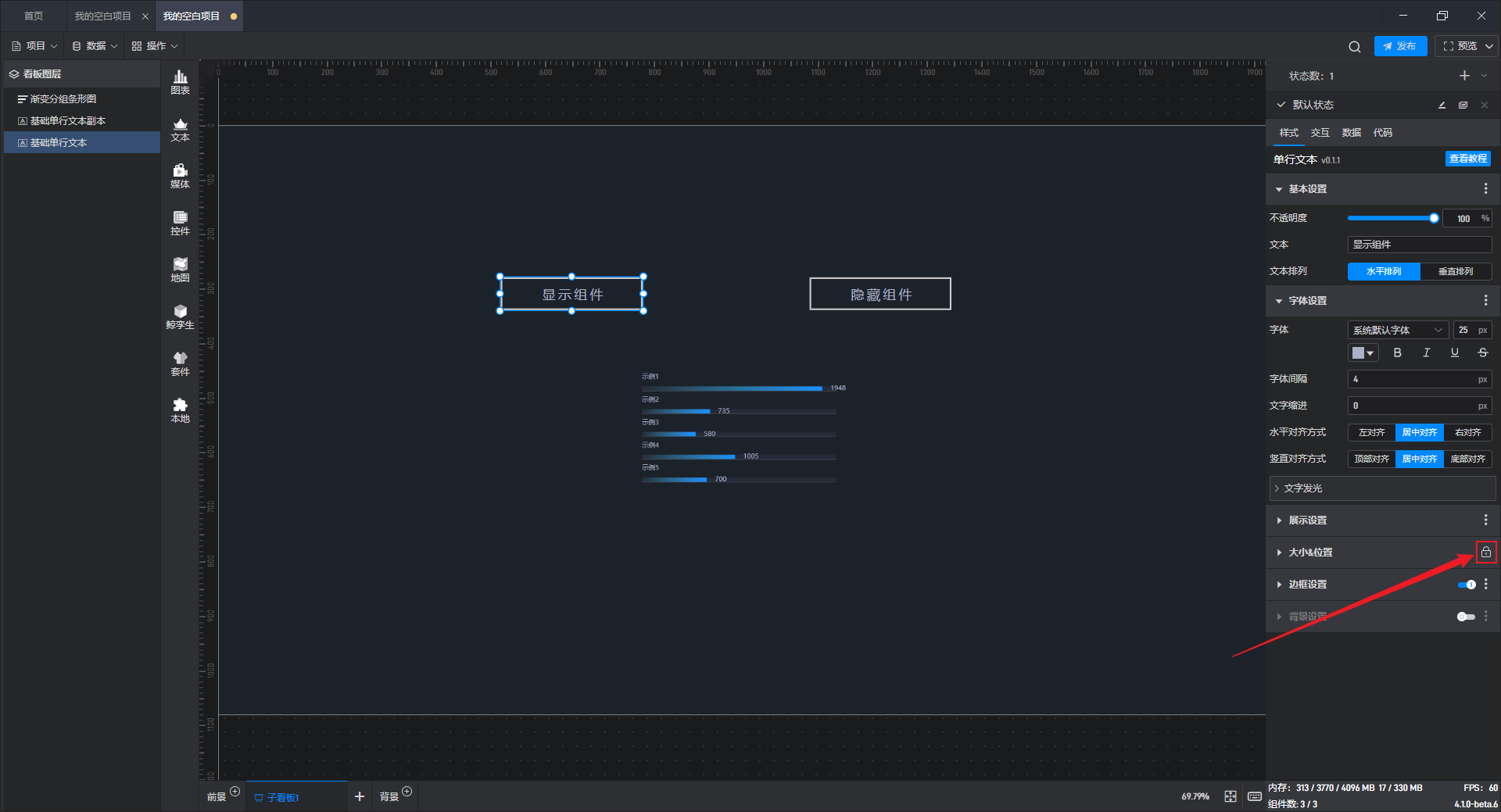Select layer 渐变分组条形图
This screenshot has height=812, width=1501.
click(82, 99)
